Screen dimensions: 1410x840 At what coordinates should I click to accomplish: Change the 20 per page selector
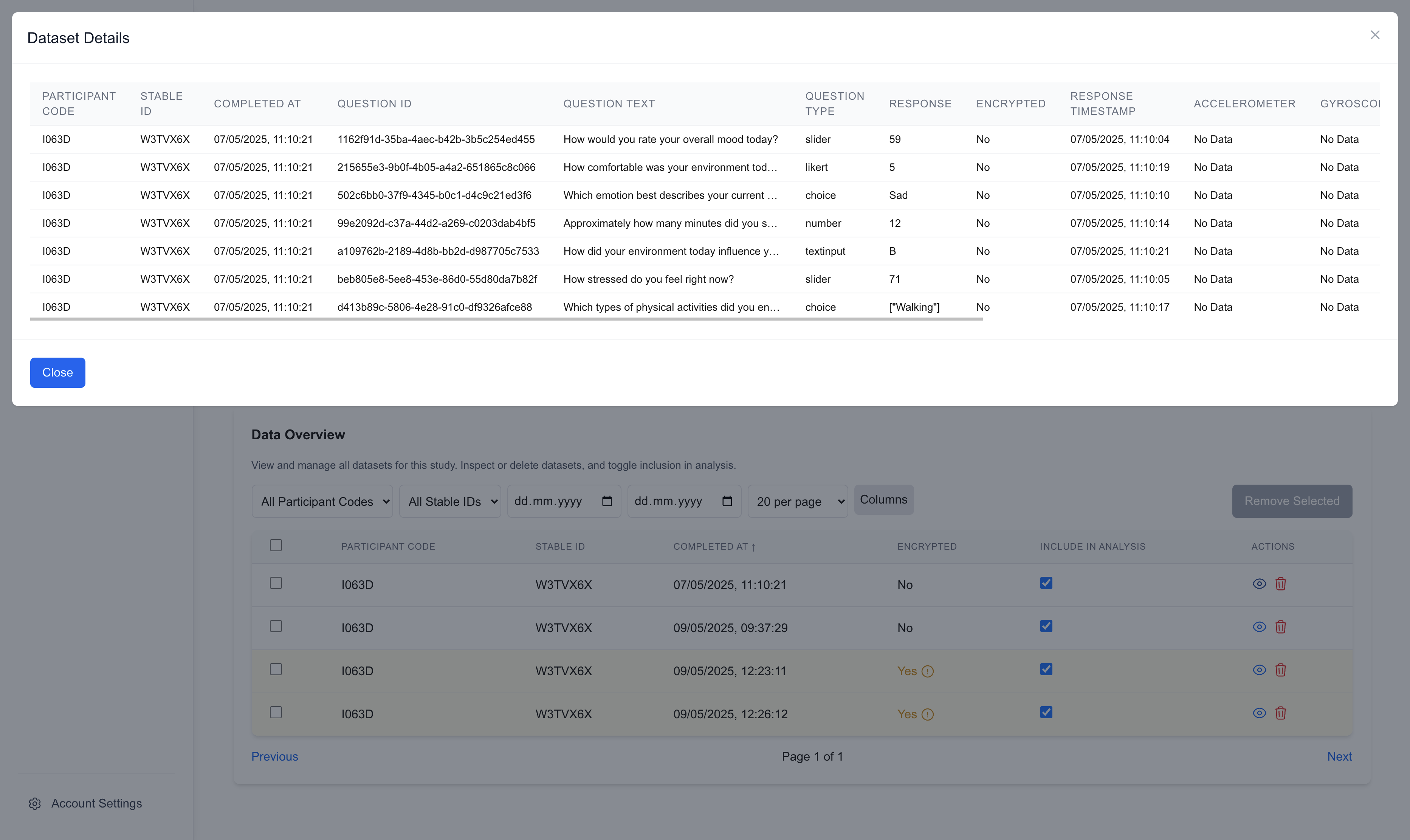[x=798, y=501]
